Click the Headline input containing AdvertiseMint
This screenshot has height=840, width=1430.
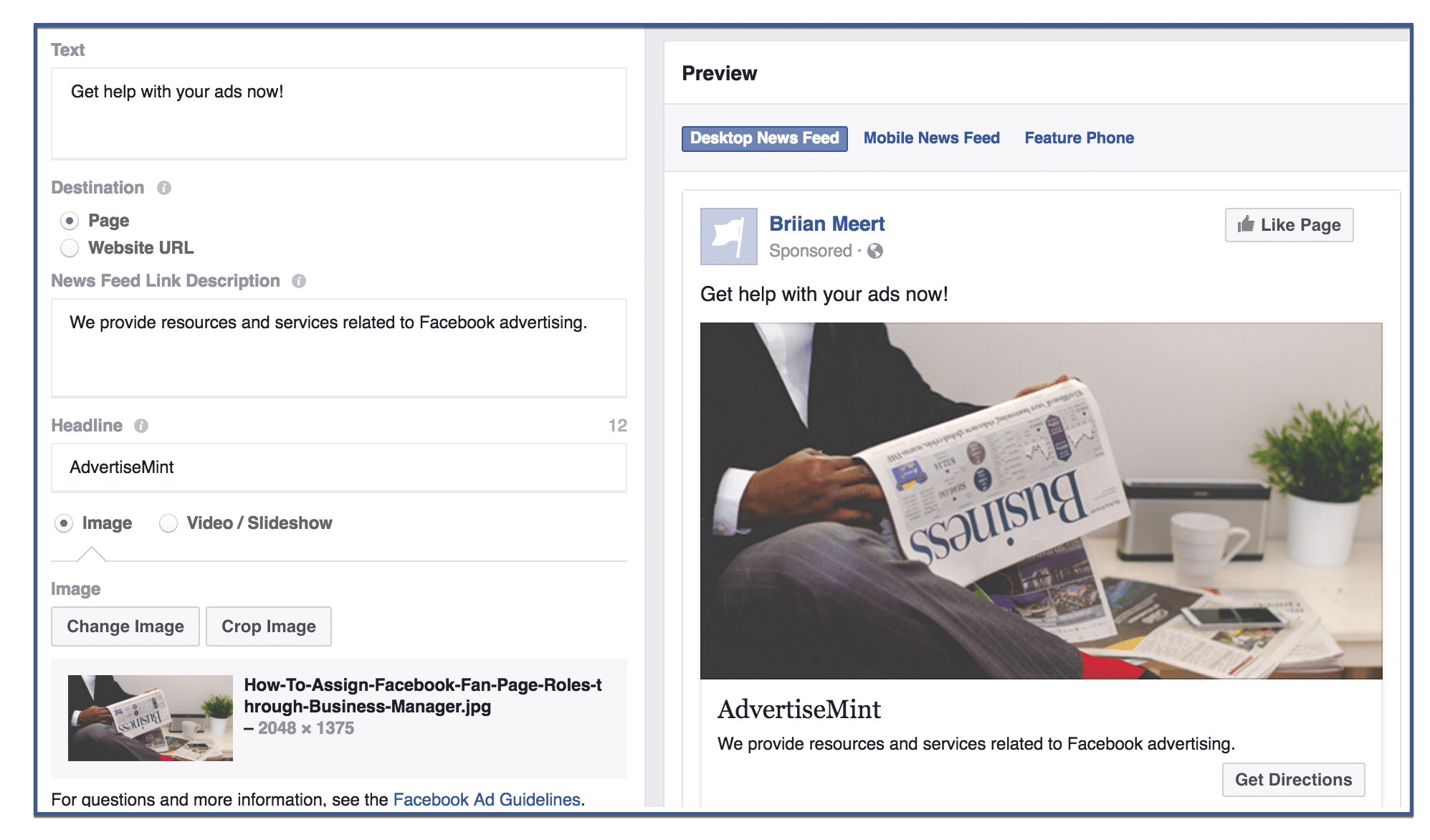coord(339,467)
